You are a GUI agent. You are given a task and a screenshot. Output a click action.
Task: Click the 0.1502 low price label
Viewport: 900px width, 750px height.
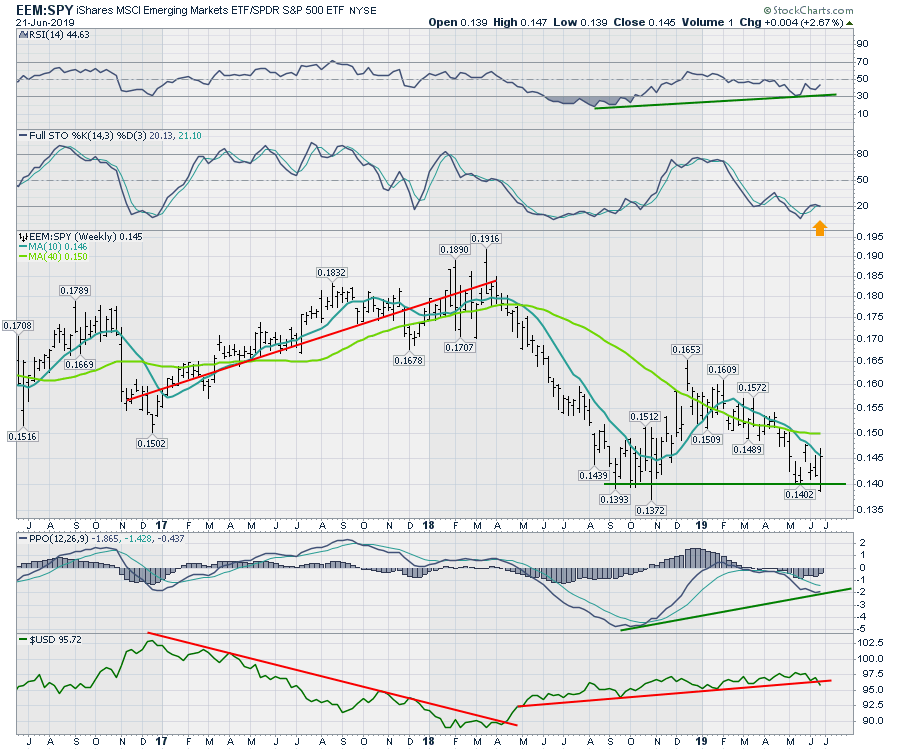tap(152, 443)
